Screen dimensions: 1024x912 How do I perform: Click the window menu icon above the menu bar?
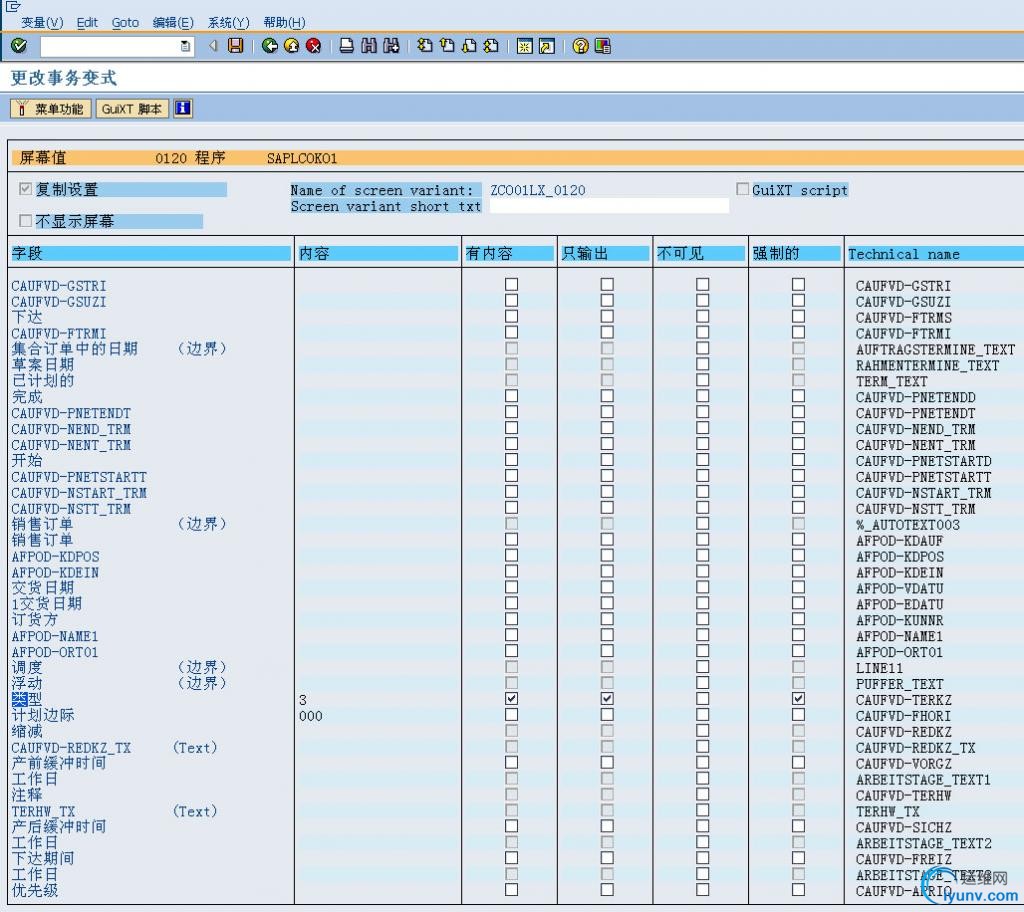click(x=12, y=6)
